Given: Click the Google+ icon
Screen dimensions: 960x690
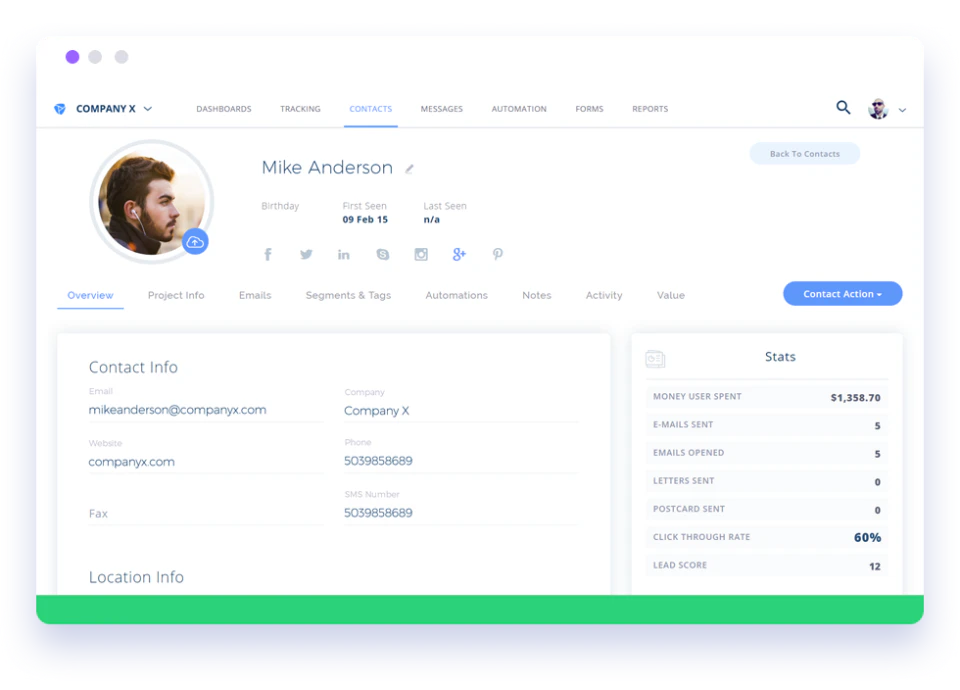Looking at the screenshot, I should point(459,254).
